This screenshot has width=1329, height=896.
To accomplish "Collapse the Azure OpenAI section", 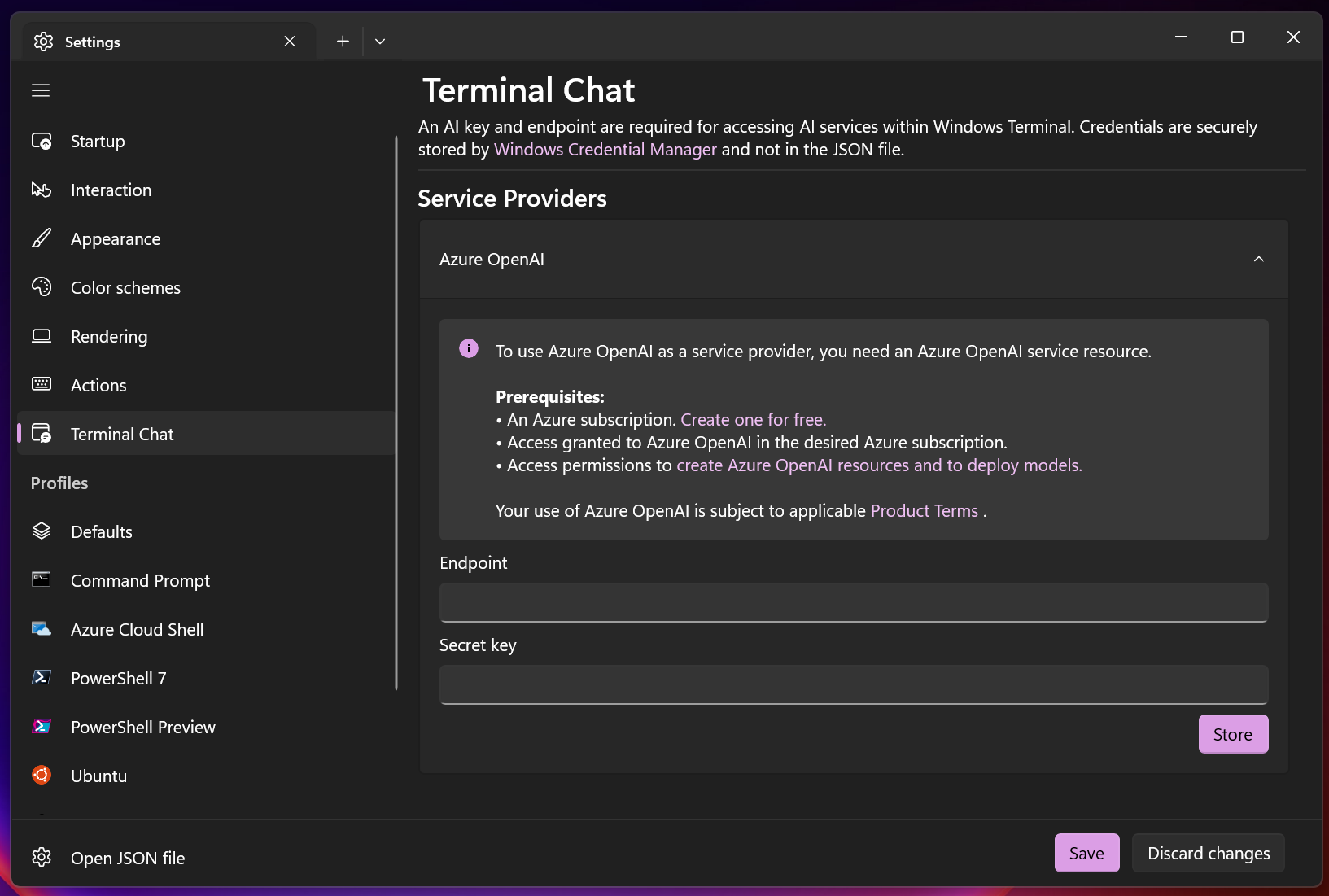I will [1257, 259].
